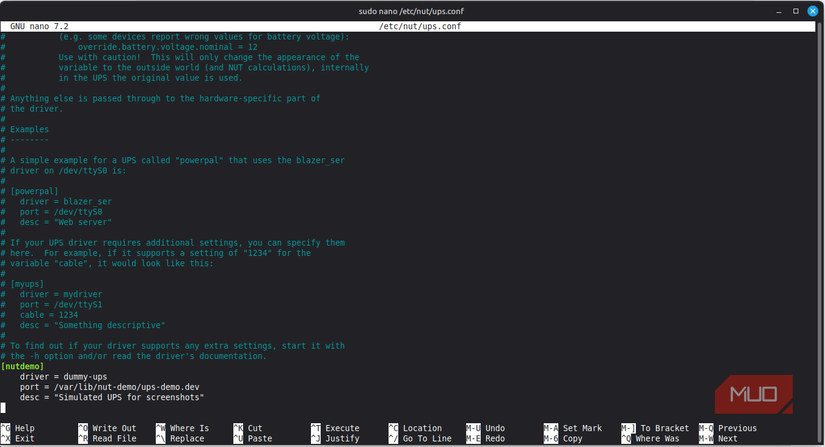Click the desc = "Something descriptive" line
Screen dimensions: 825x447
[x=83, y=325]
